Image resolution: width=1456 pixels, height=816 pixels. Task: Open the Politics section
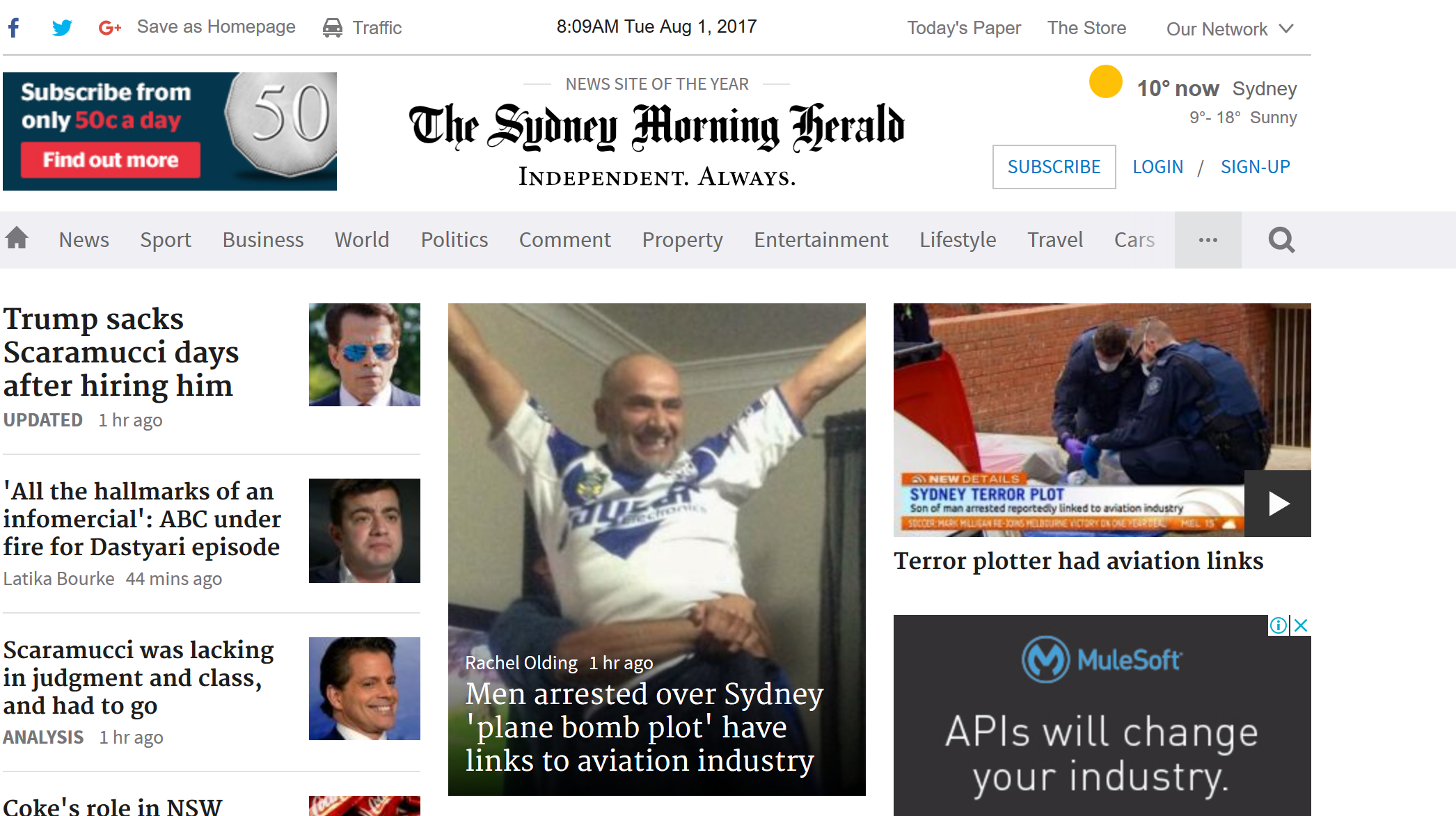click(454, 240)
